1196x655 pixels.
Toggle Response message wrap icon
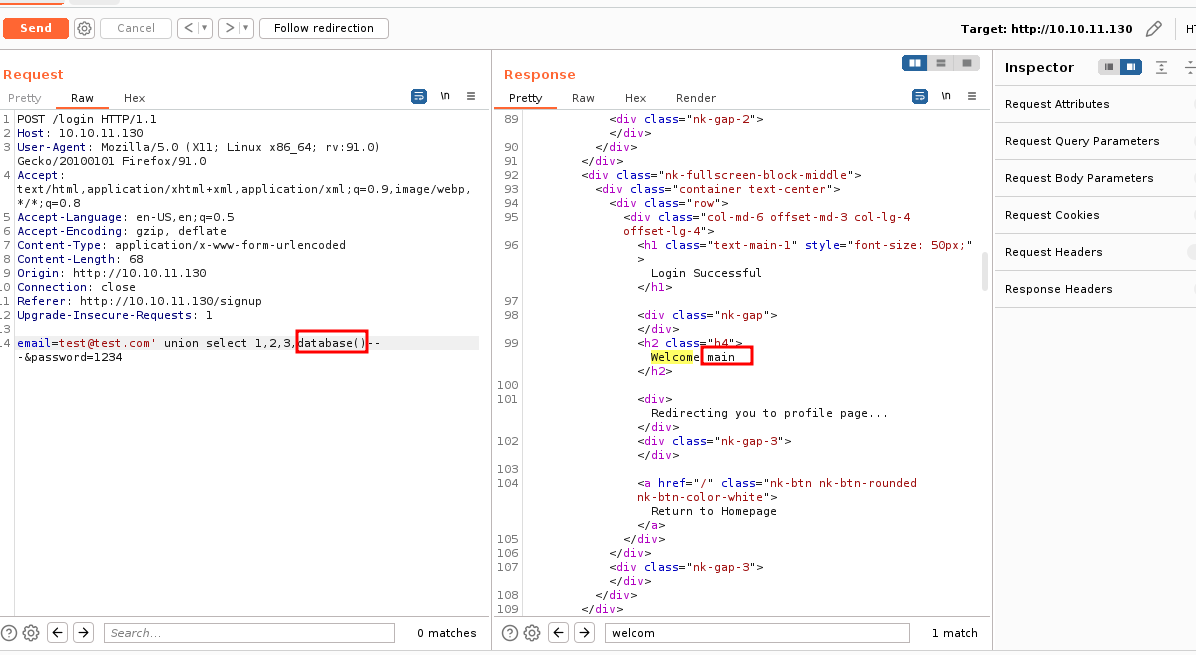pos(920,96)
